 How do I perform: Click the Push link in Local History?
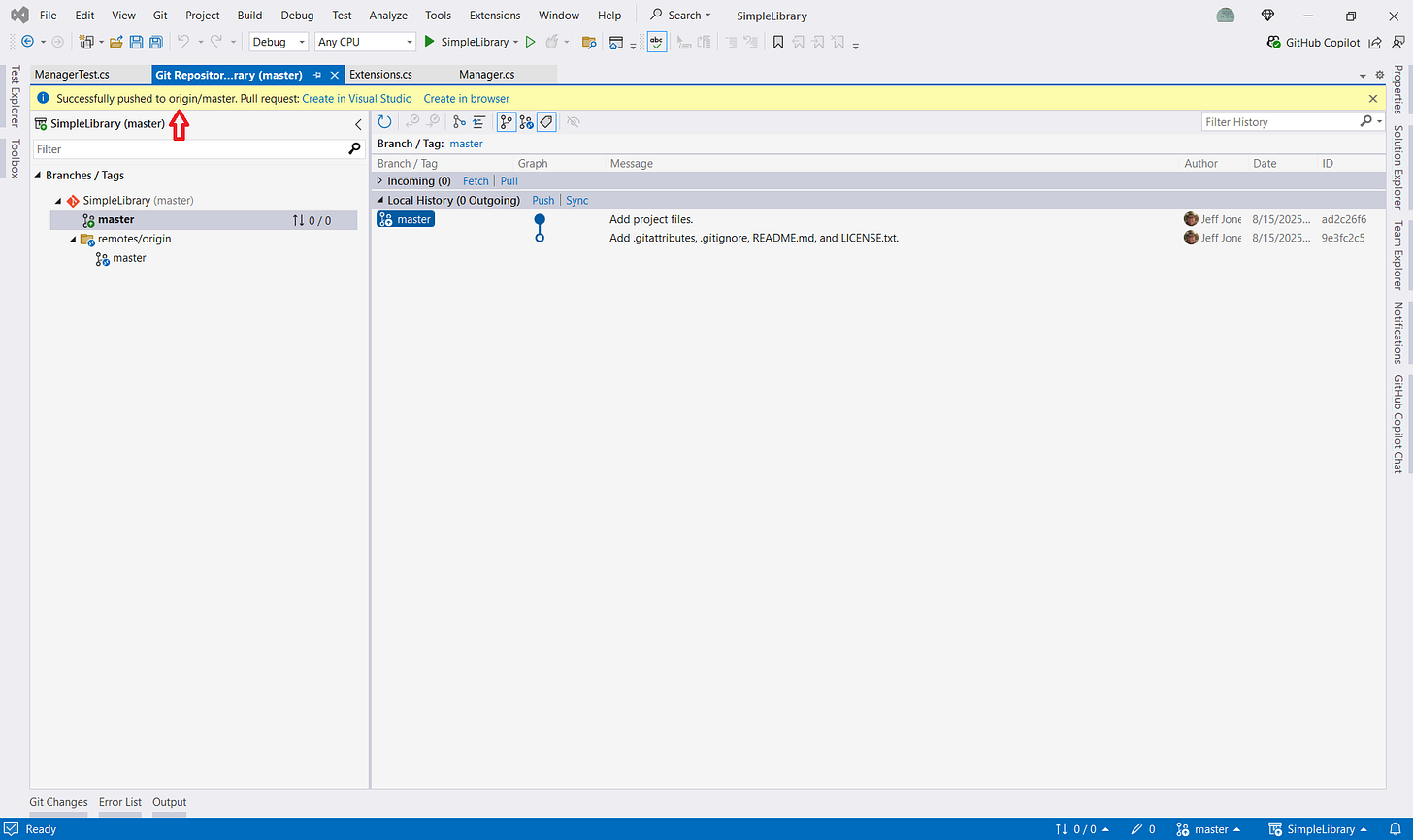543,201
